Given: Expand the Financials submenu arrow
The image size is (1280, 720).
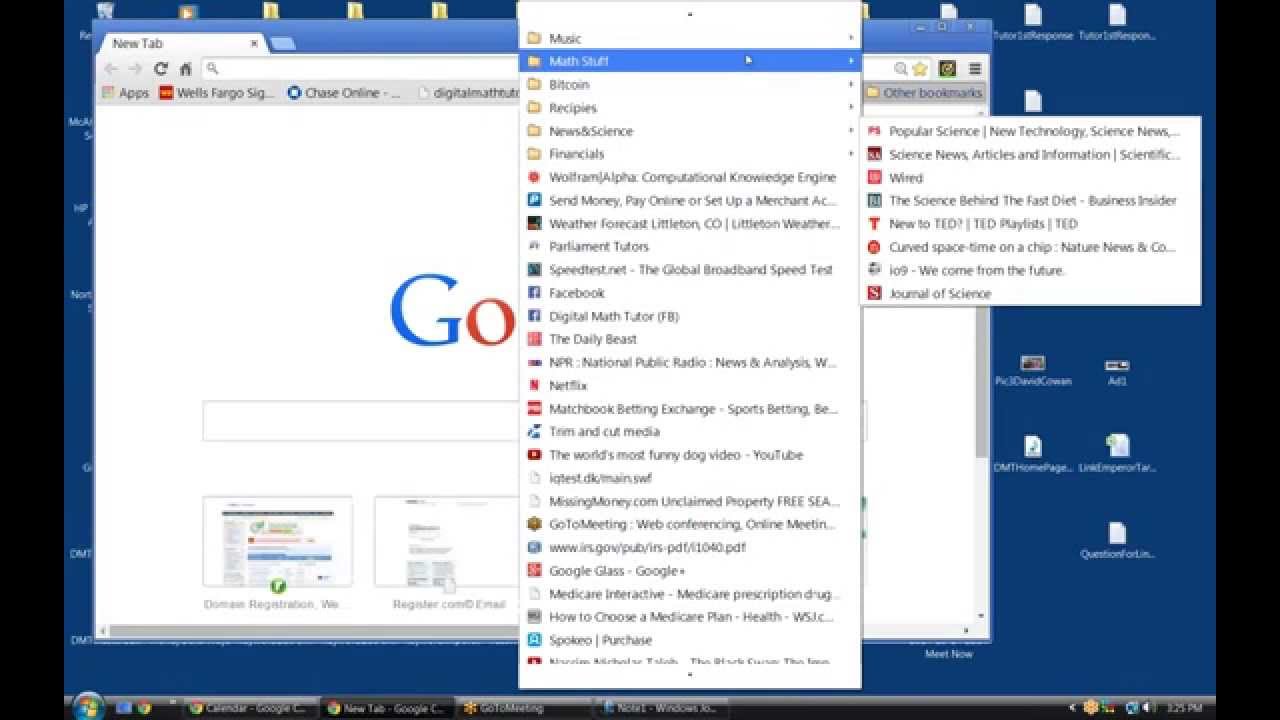Looking at the screenshot, I should (x=851, y=154).
